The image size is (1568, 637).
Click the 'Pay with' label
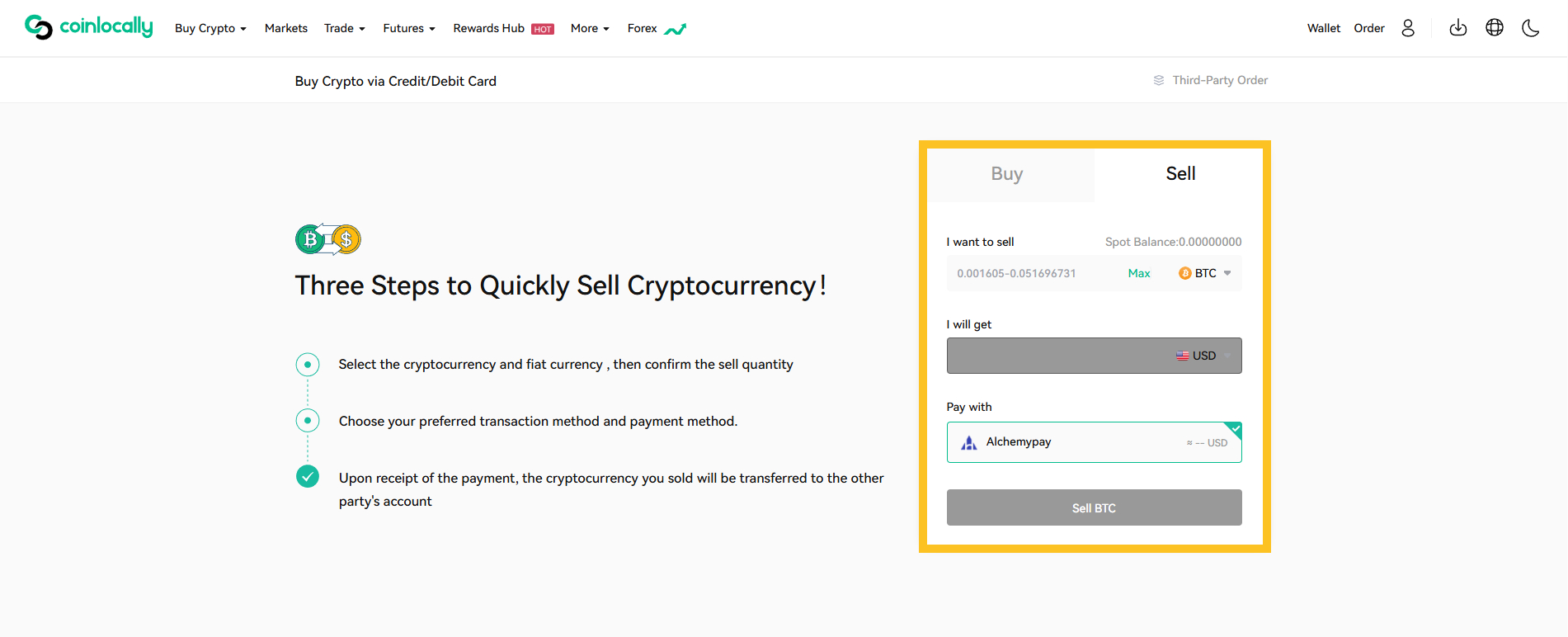click(969, 407)
